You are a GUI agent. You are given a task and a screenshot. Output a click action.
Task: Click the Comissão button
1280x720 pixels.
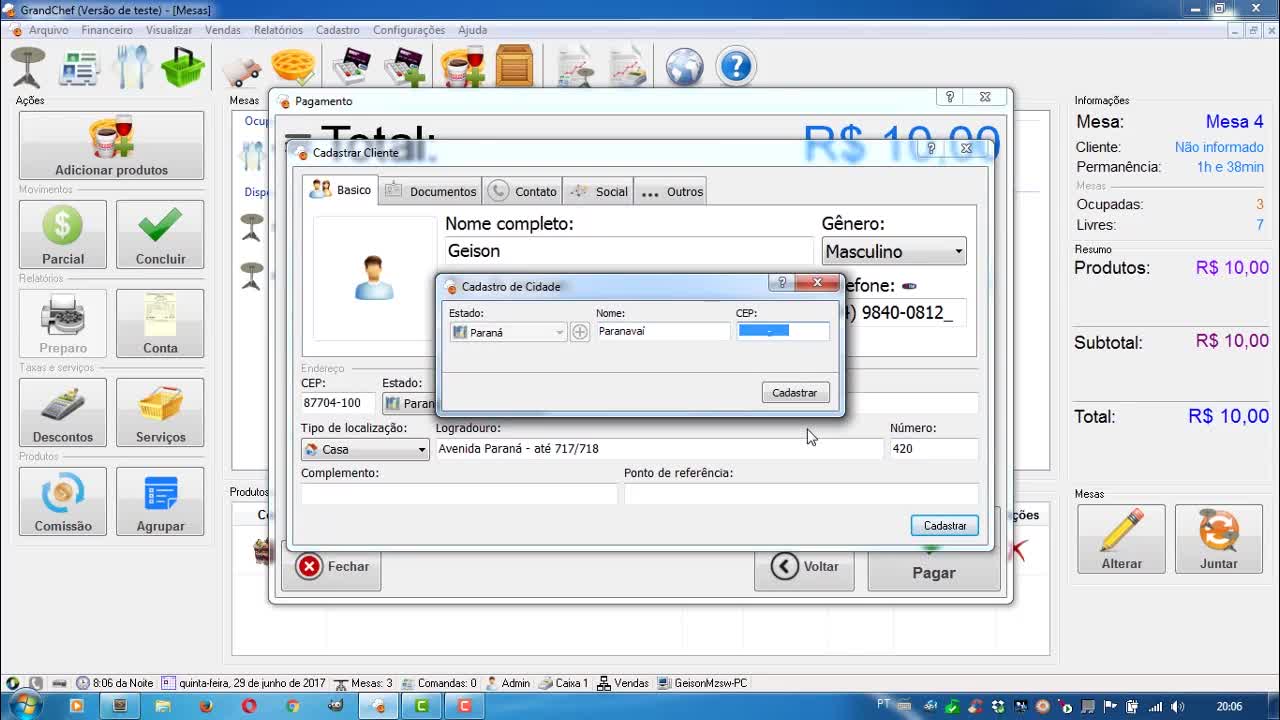(63, 502)
